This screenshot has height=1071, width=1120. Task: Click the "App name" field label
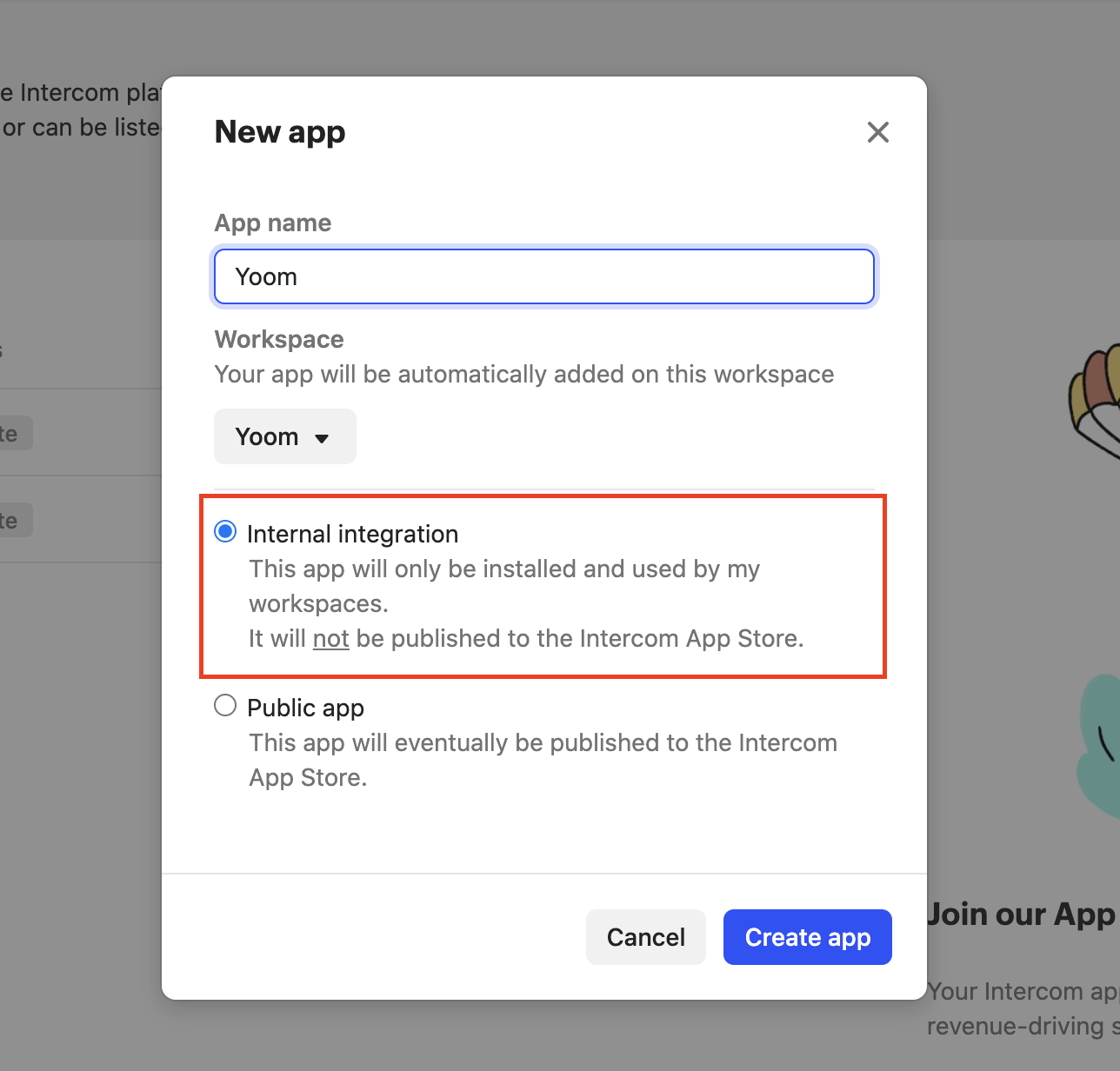click(273, 223)
